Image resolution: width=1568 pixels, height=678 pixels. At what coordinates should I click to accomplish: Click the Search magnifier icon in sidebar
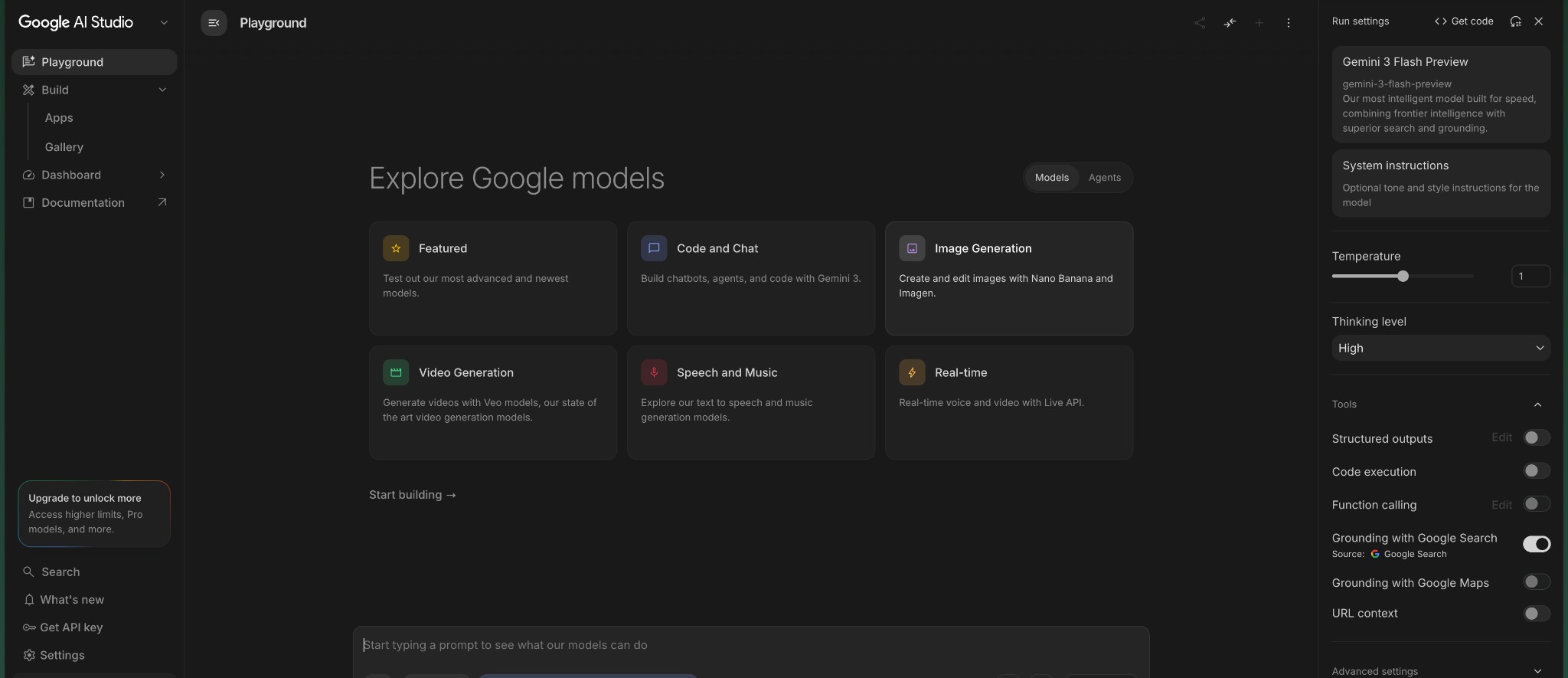point(28,572)
